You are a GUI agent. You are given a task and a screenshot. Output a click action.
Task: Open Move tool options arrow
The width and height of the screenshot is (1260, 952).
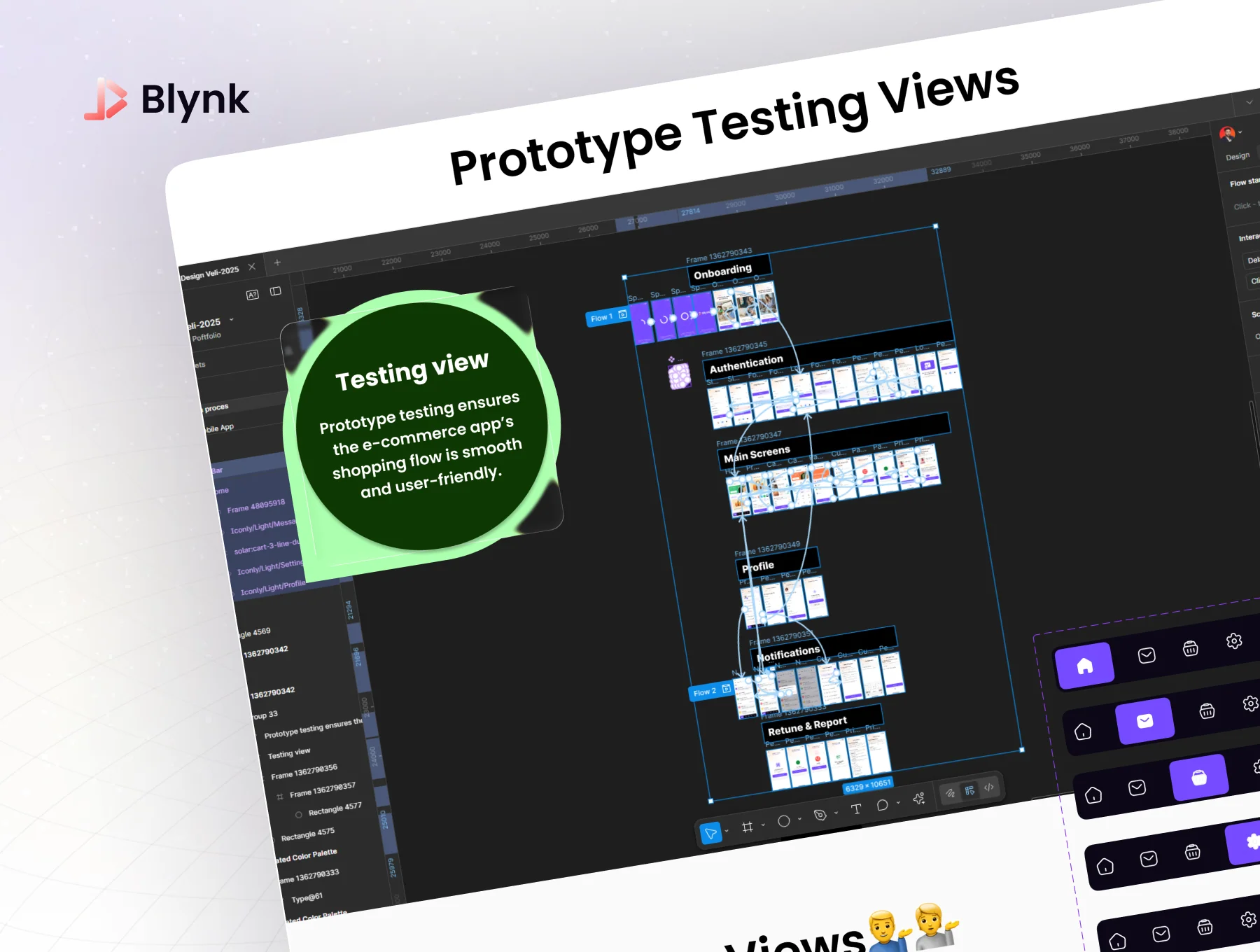click(x=727, y=831)
